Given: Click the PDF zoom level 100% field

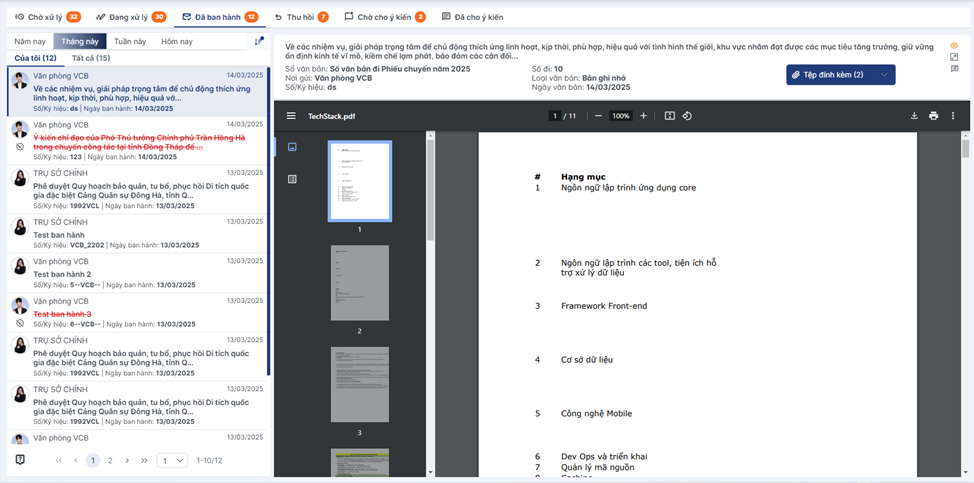Looking at the screenshot, I should click(621, 116).
